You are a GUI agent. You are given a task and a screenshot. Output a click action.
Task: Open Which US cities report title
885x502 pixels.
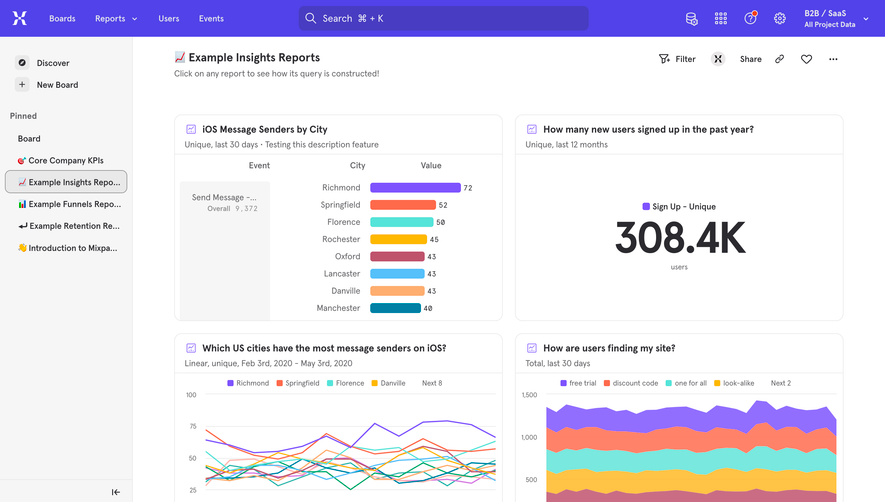click(x=324, y=348)
